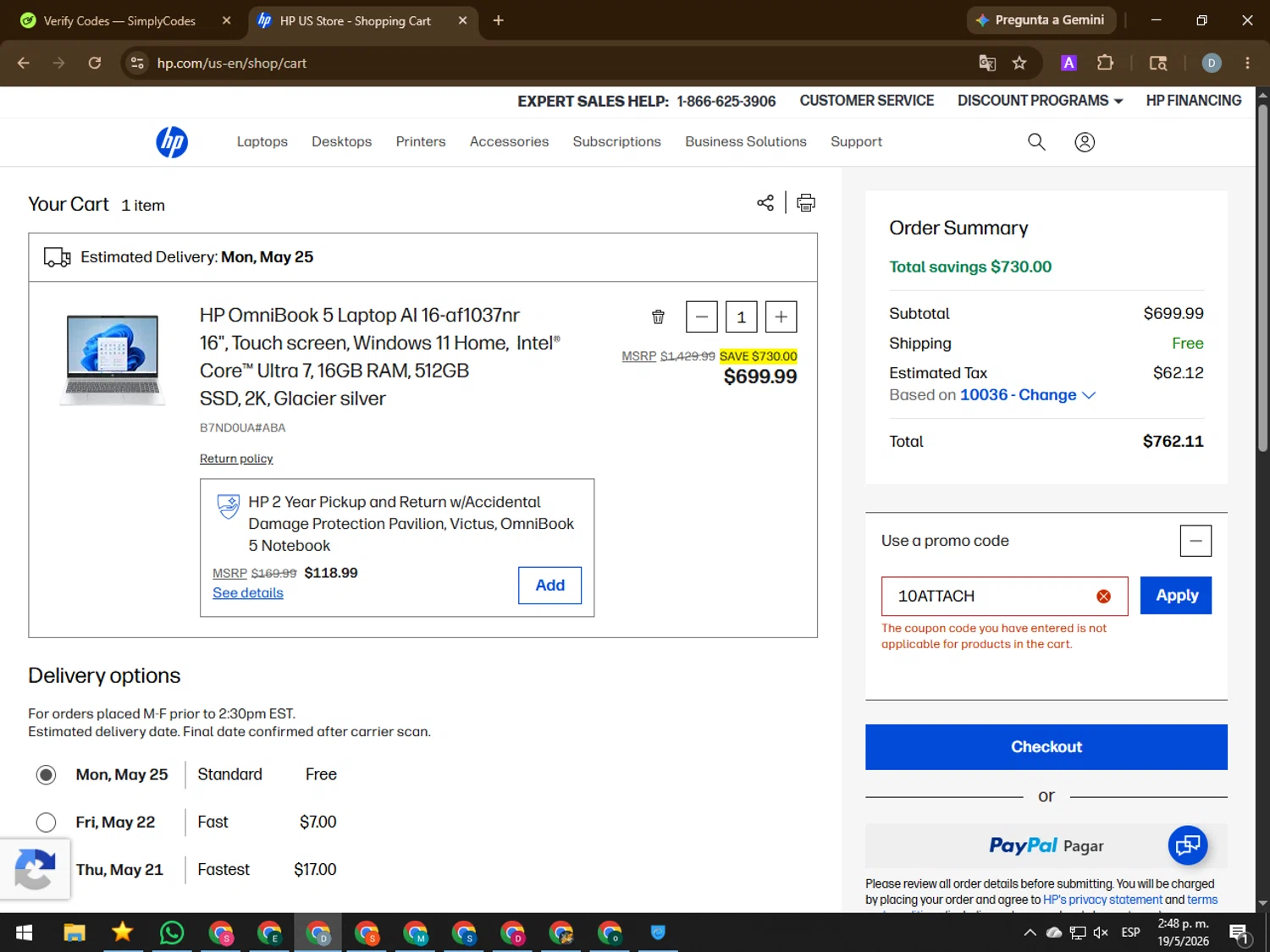1270x952 pixels.
Task: Remove the laptop with the trash icon
Action: coord(658,317)
